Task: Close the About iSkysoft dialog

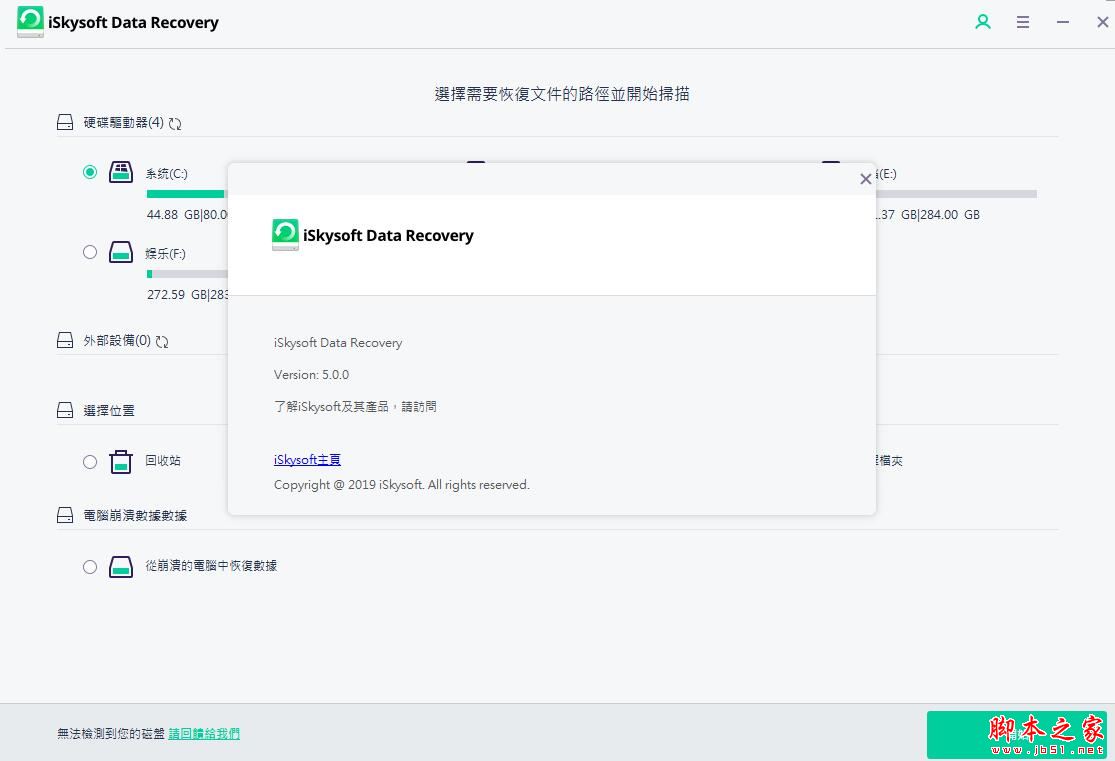Action: 866,179
